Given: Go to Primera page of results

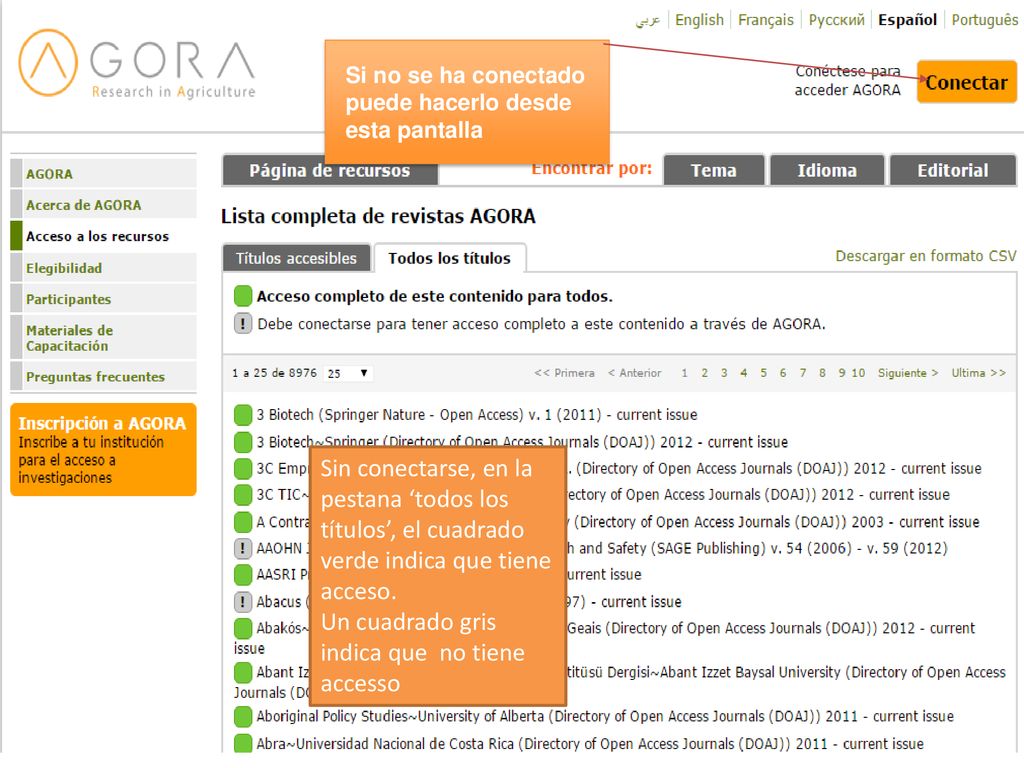Looking at the screenshot, I should click(564, 373).
